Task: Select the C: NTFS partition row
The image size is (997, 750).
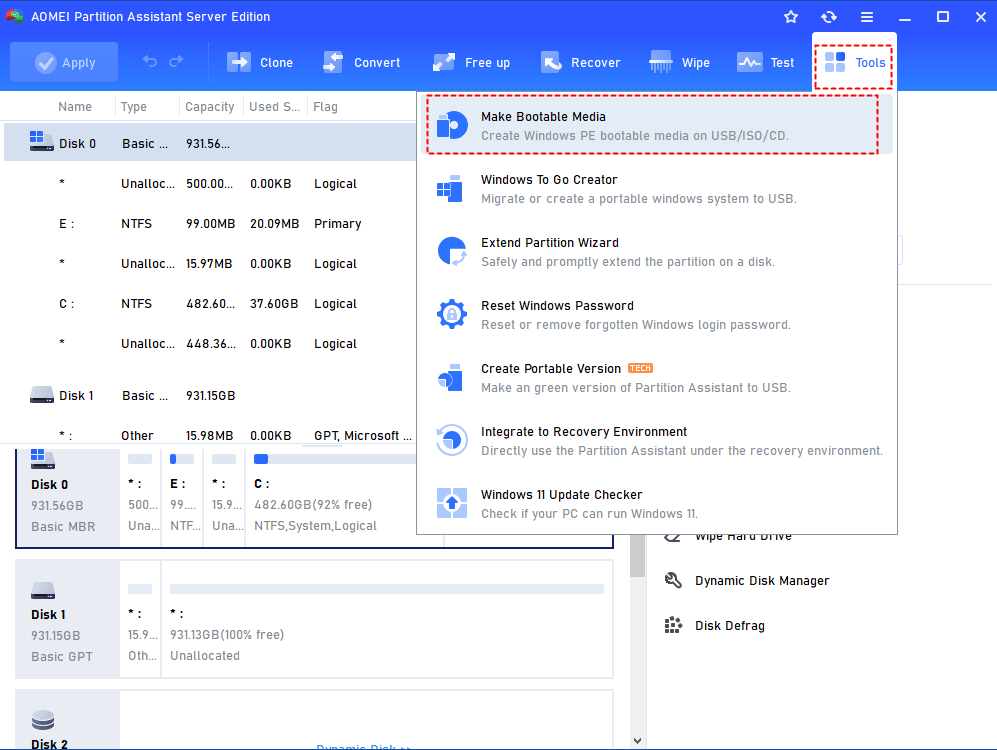Action: click(x=210, y=304)
